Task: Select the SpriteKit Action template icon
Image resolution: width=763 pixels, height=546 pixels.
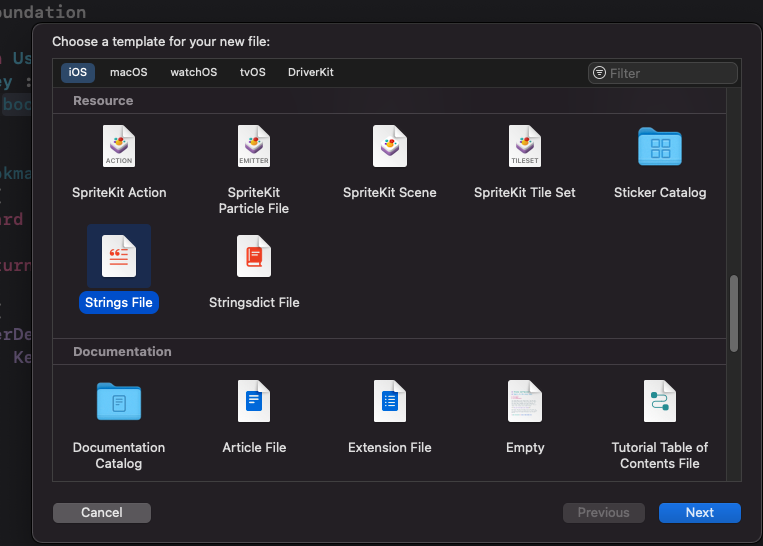Action: (119, 146)
